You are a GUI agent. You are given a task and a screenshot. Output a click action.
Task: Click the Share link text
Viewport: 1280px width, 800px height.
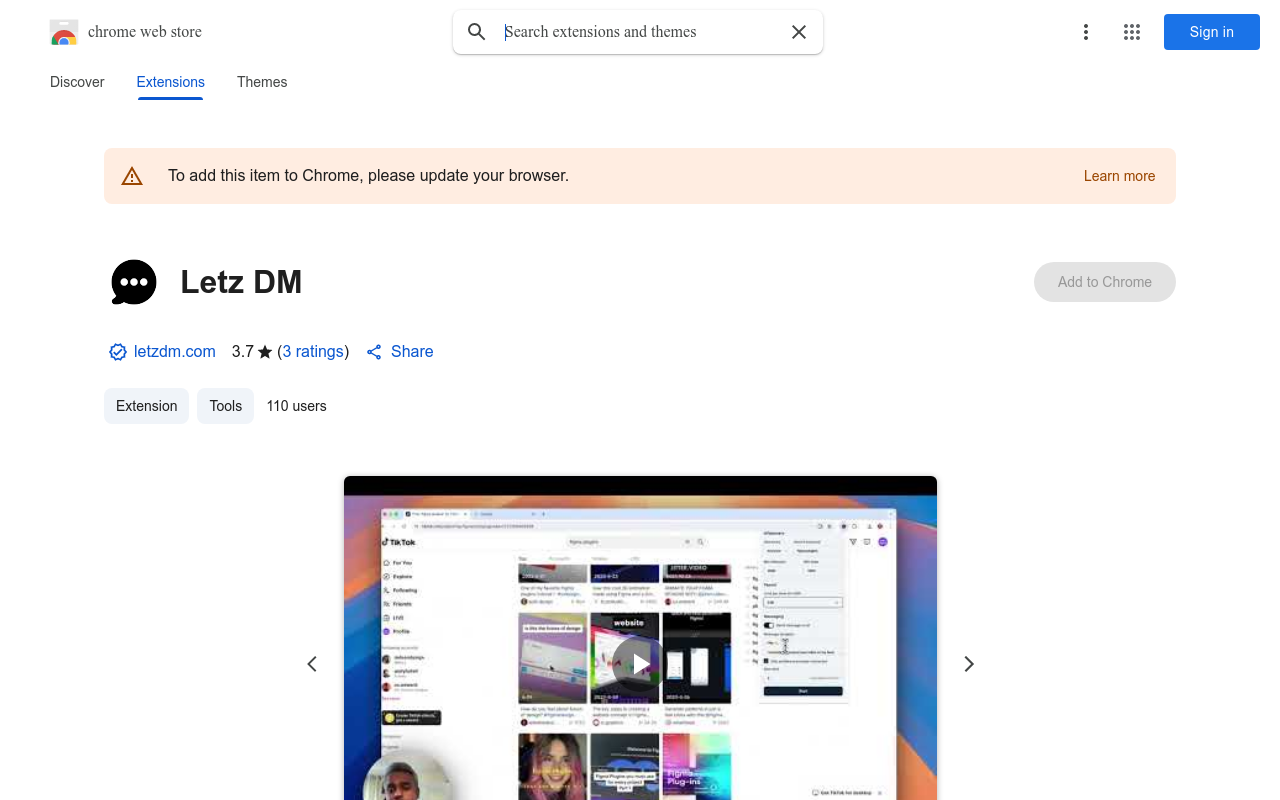tap(412, 352)
